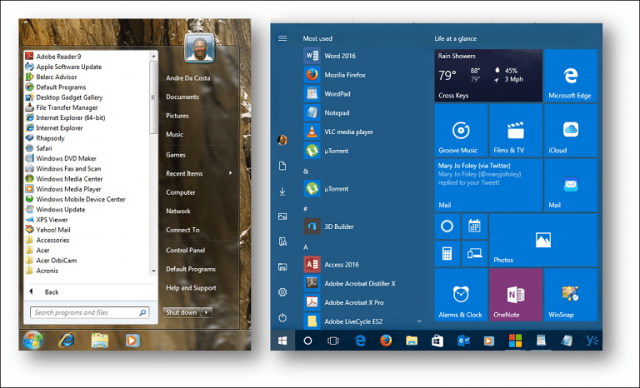Screen dimensions: 640x388
Task: Expand the Adobe LiveCycle ES2 folder chevron
Action: (x=419, y=321)
